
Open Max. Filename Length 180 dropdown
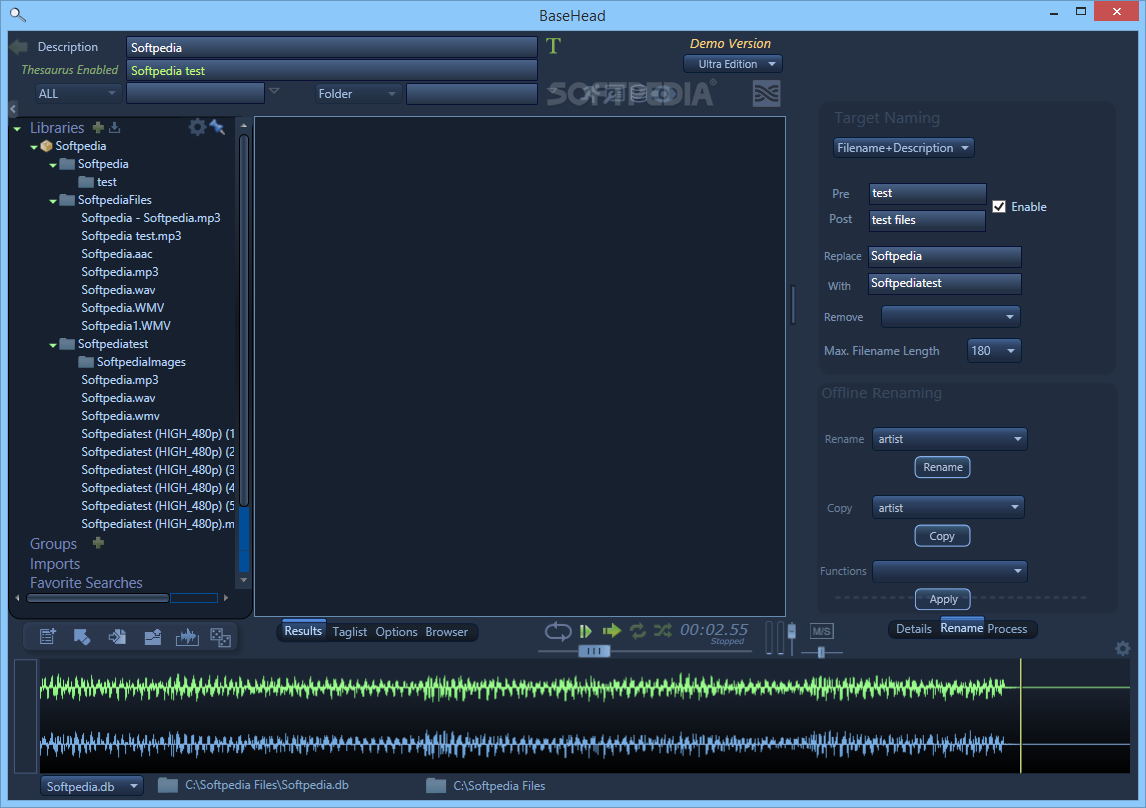[994, 351]
